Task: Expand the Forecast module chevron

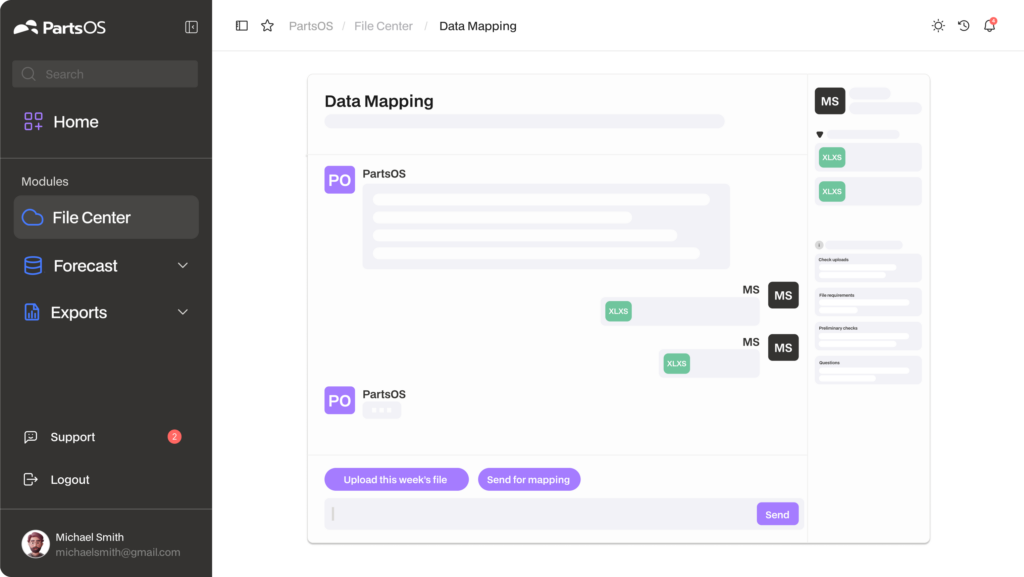Action: tap(183, 266)
